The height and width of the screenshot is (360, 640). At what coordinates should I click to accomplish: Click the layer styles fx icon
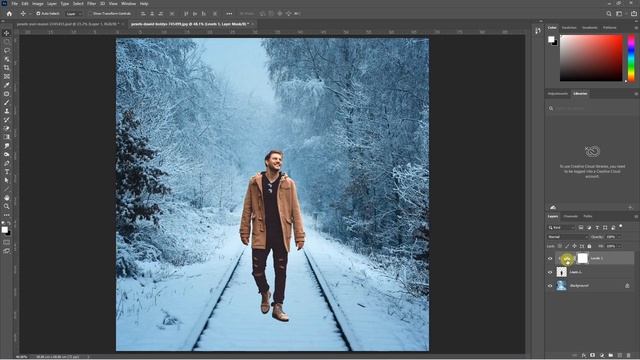(x=584, y=356)
